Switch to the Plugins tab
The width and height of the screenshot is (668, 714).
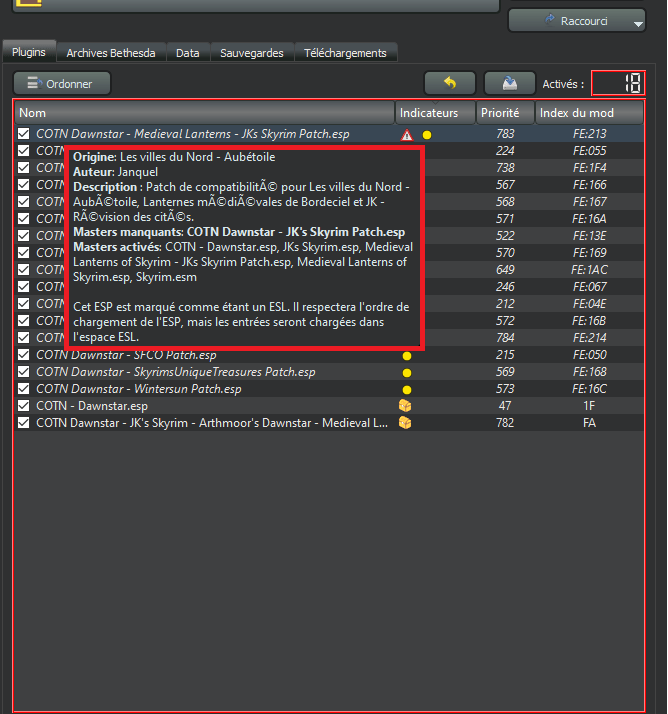tap(29, 52)
